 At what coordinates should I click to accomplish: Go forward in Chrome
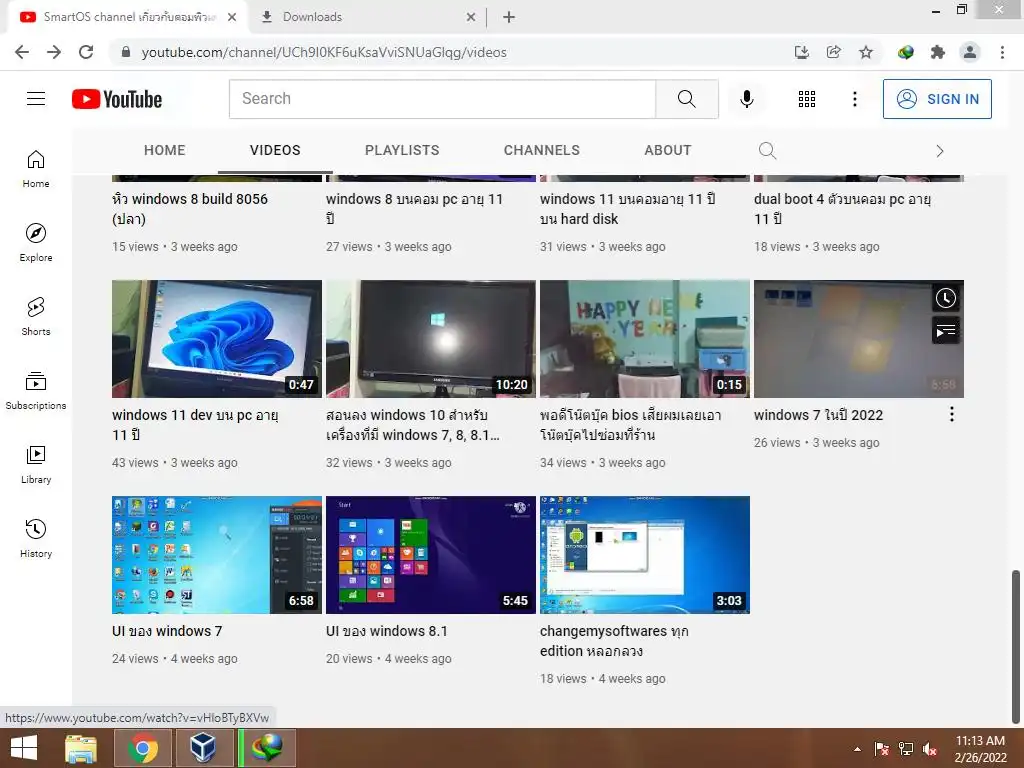pyautogui.click(x=54, y=52)
